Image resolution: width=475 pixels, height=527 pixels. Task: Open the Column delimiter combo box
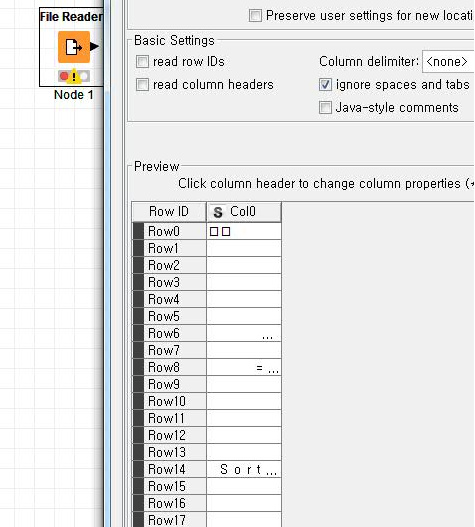(x=448, y=62)
